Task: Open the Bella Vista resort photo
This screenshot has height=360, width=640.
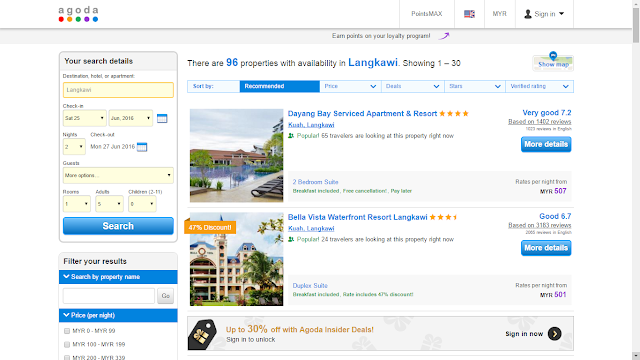Action: coord(236,259)
